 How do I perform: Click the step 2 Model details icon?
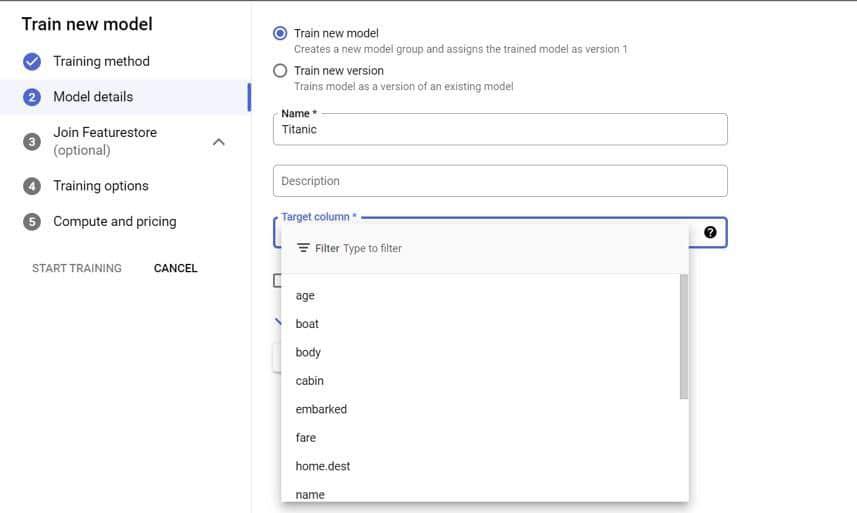pyautogui.click(x=32, y=97)
